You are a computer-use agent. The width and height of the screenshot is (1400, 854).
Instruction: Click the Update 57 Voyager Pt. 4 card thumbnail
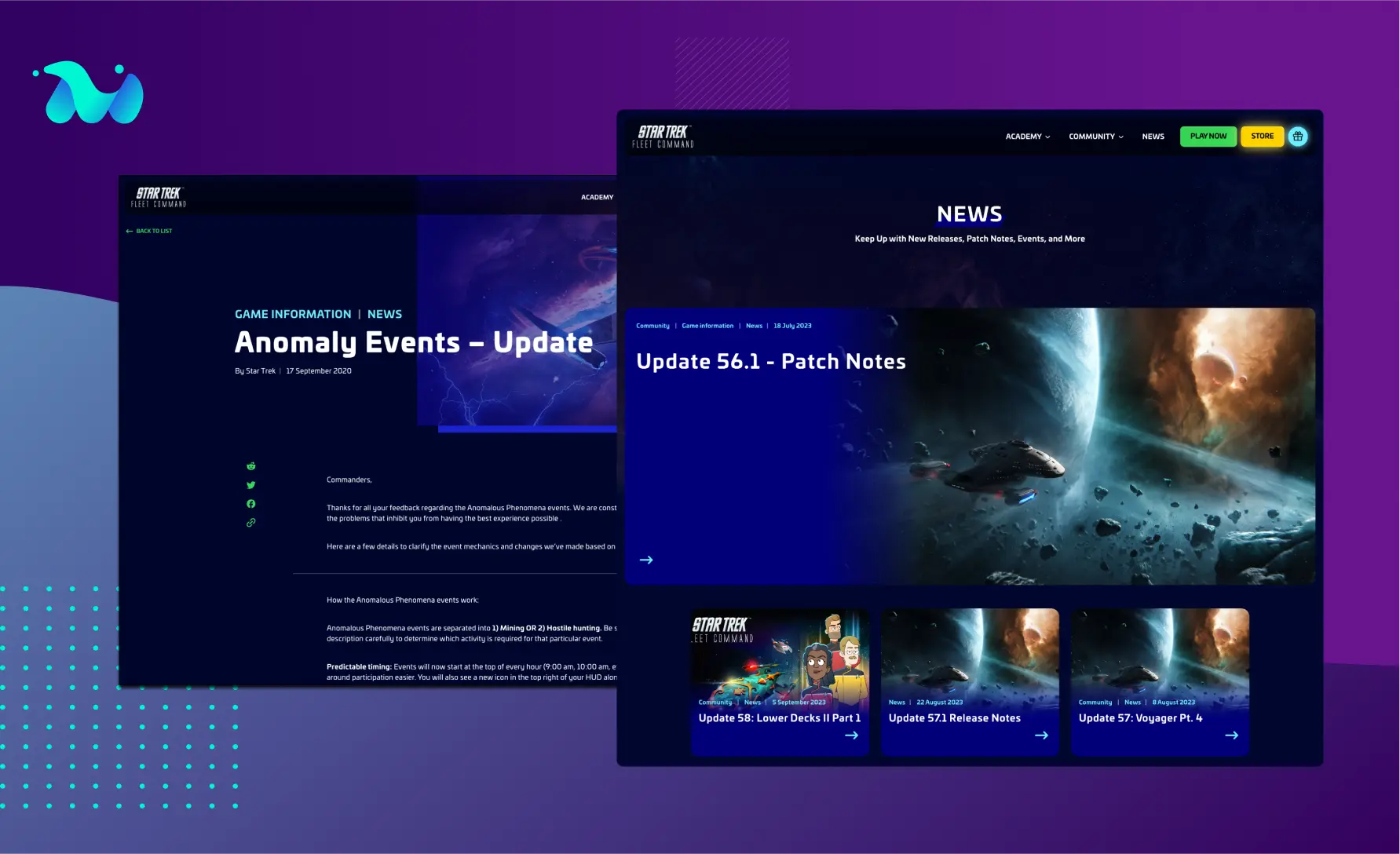[x=1160, y=651]
